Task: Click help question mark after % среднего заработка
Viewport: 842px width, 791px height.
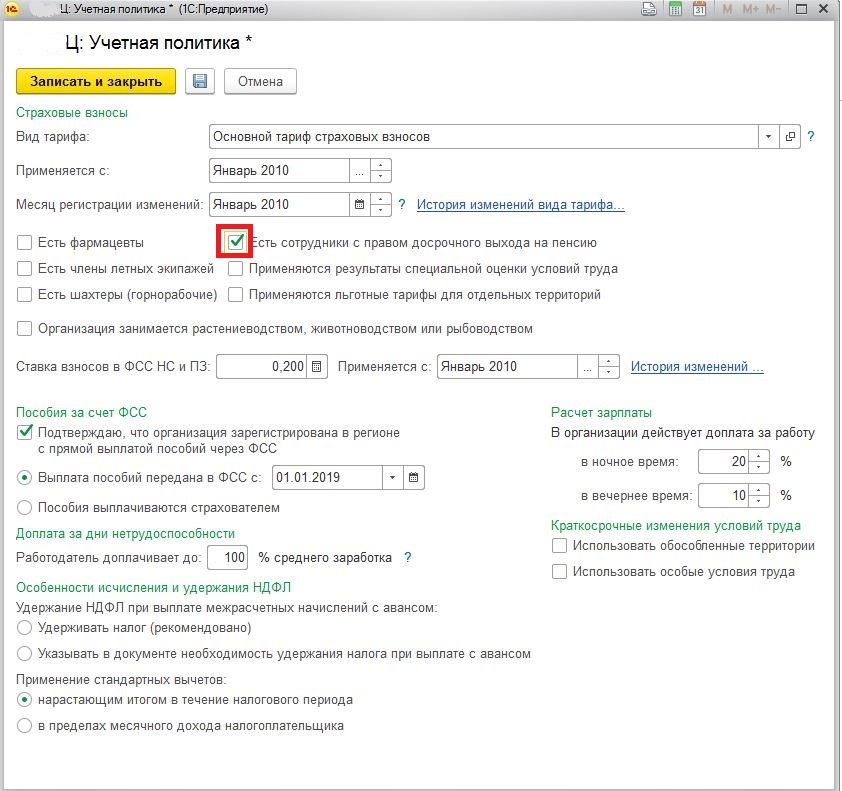Action: tap(408, 557)
